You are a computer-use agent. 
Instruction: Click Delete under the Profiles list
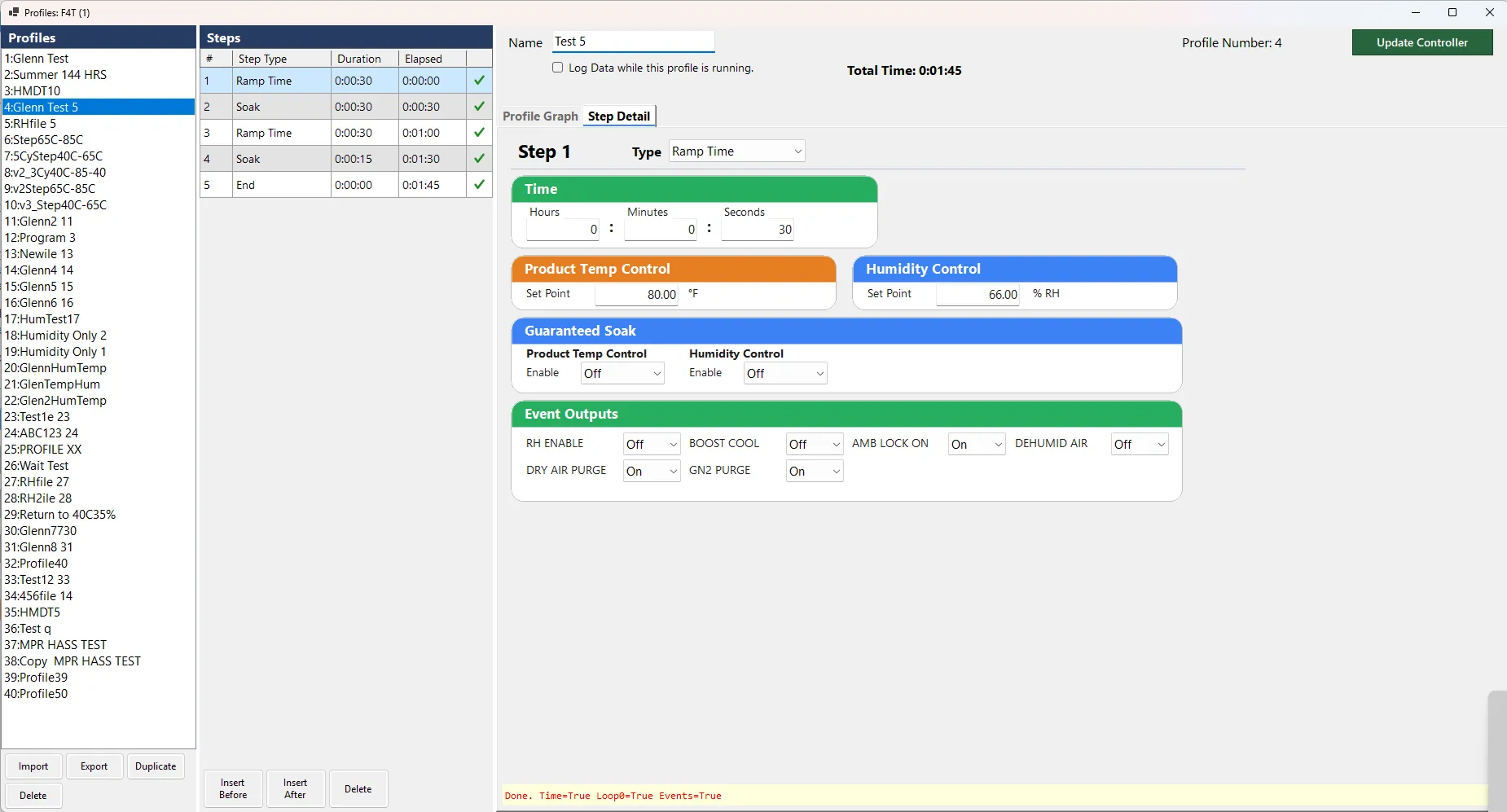pyautogui.click(x=33, y=796)
